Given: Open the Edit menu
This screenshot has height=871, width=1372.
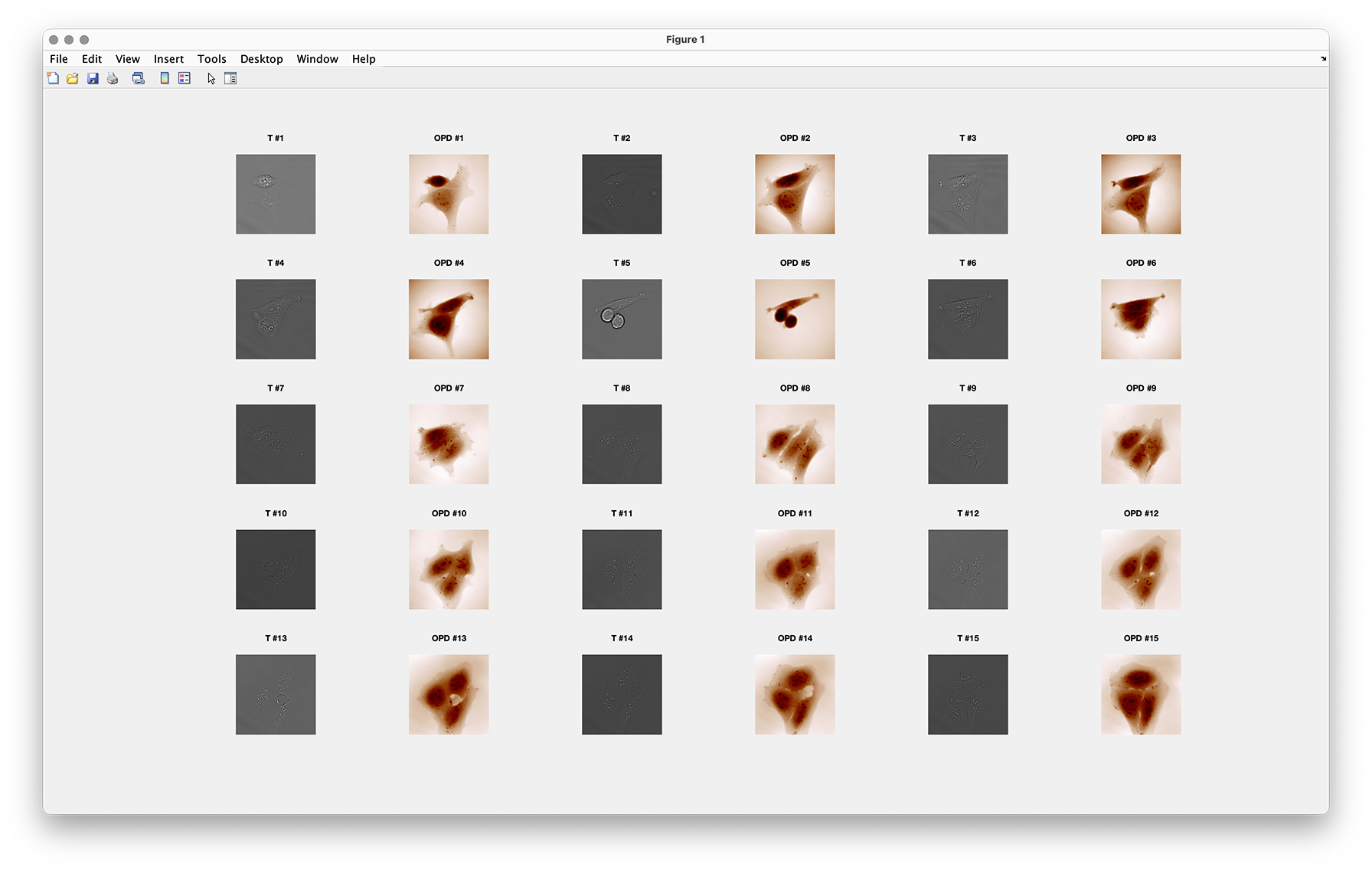Looking at the screenshot, I should click(x=92, y=59).
